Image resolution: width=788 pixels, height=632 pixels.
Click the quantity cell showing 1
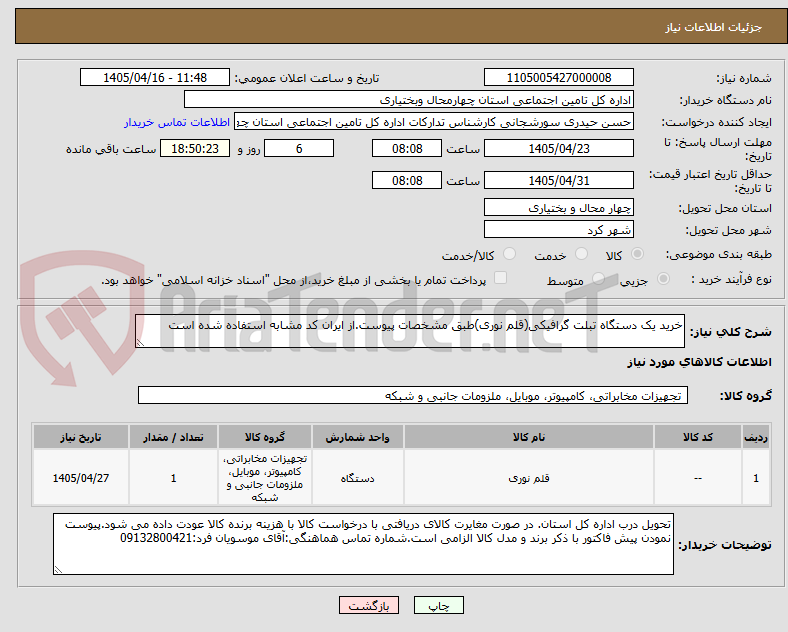(173, 478)
